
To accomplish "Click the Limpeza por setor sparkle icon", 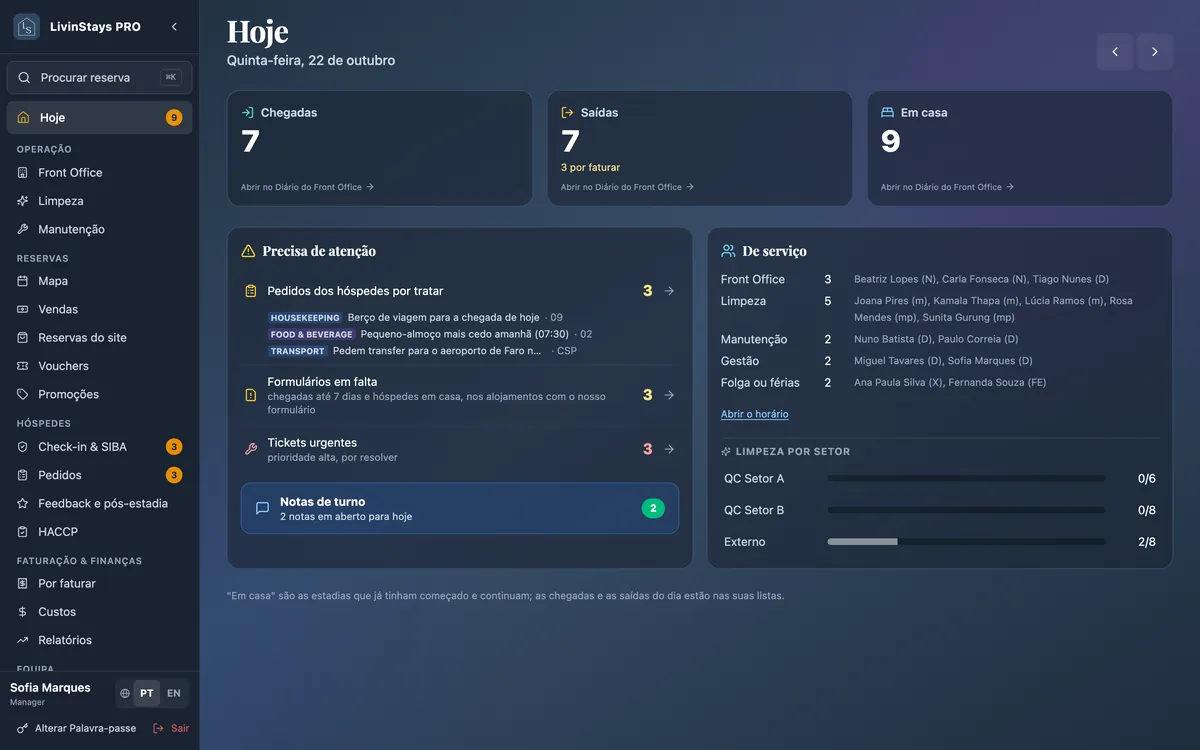I will coord(726,452).
